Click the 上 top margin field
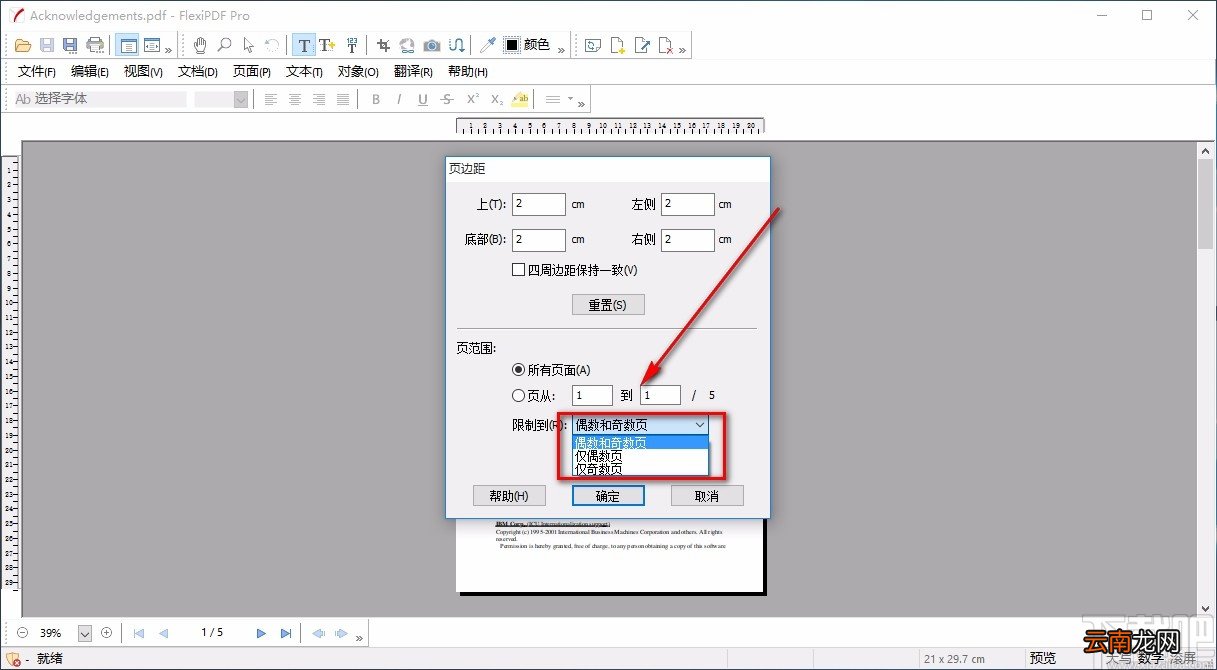Viewport: 1217px width, 670px height. coord(539,205)
